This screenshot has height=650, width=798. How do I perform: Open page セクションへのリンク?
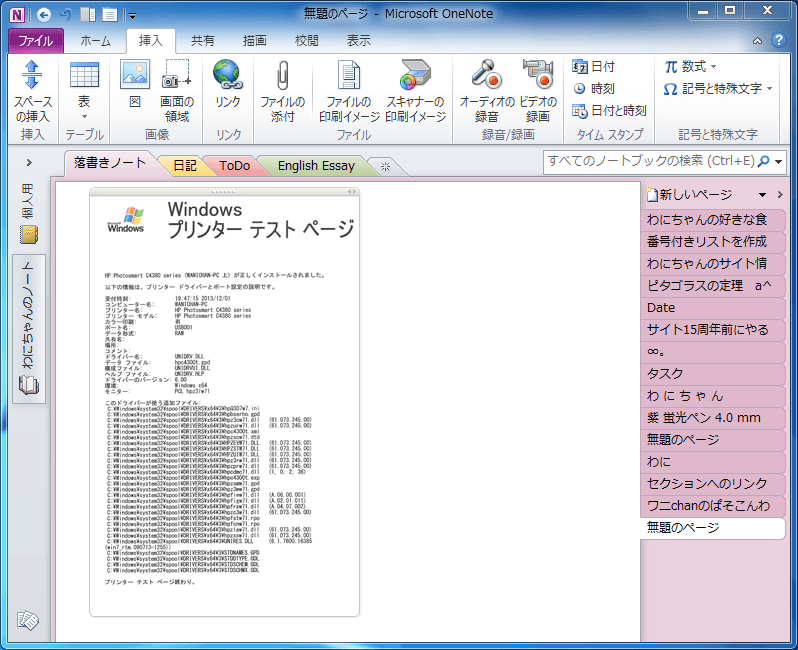pos(712,484)
